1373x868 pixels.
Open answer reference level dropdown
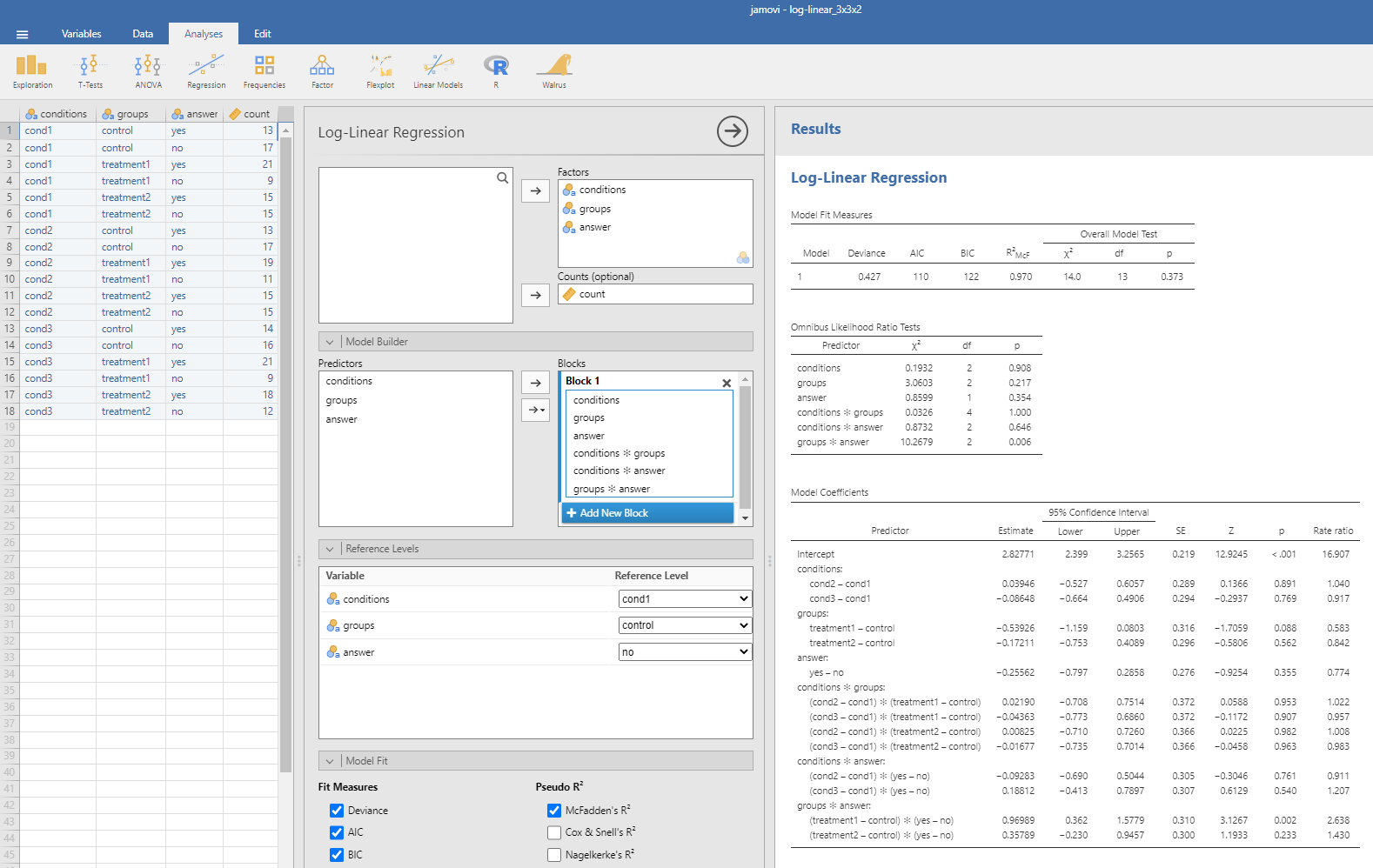point(685,652)
